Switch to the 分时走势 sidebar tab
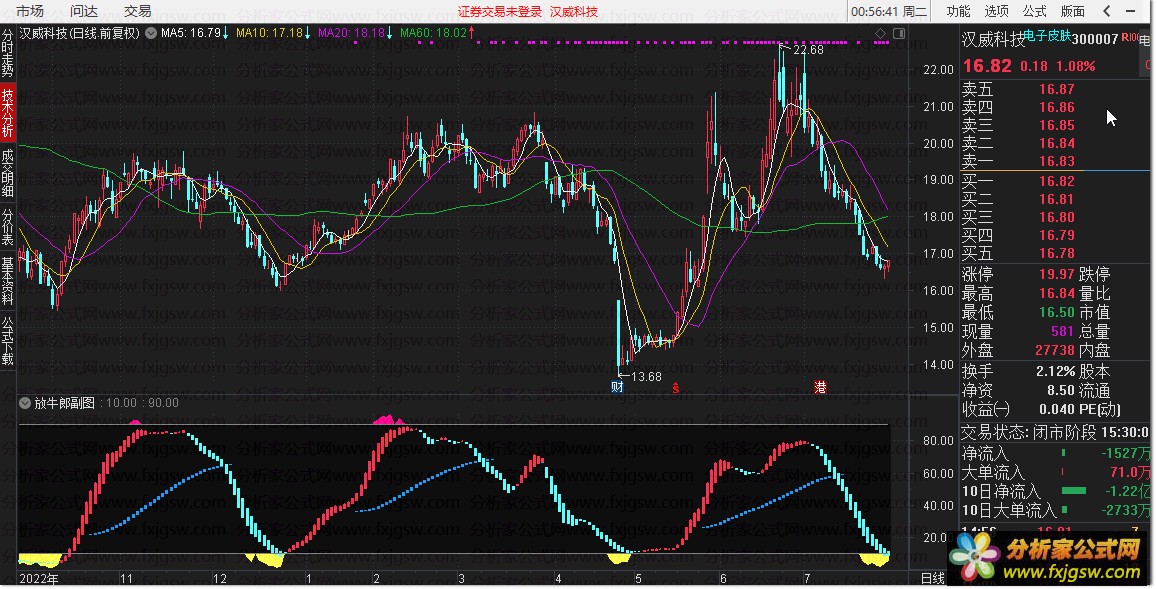 (x=7, y=52)
